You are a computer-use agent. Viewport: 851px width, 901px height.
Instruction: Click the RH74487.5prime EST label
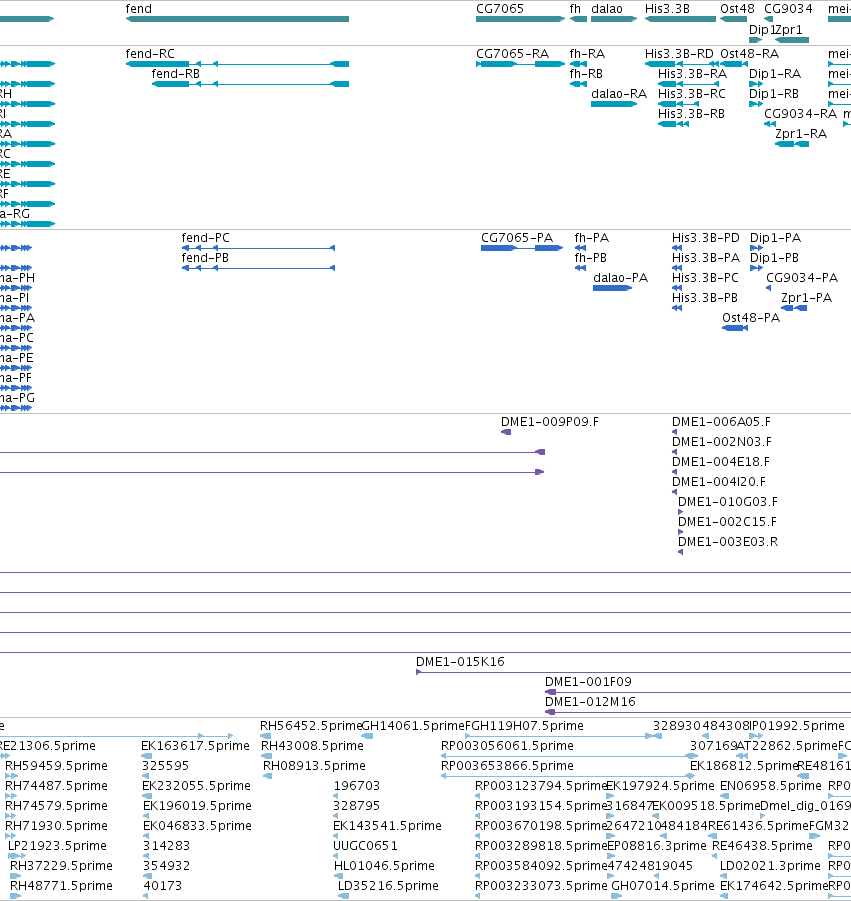pos(56,786)
